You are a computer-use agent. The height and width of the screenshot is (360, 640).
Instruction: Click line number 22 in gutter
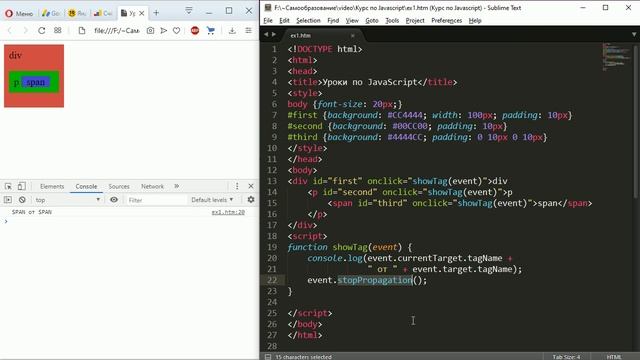[x=272, y=280]
